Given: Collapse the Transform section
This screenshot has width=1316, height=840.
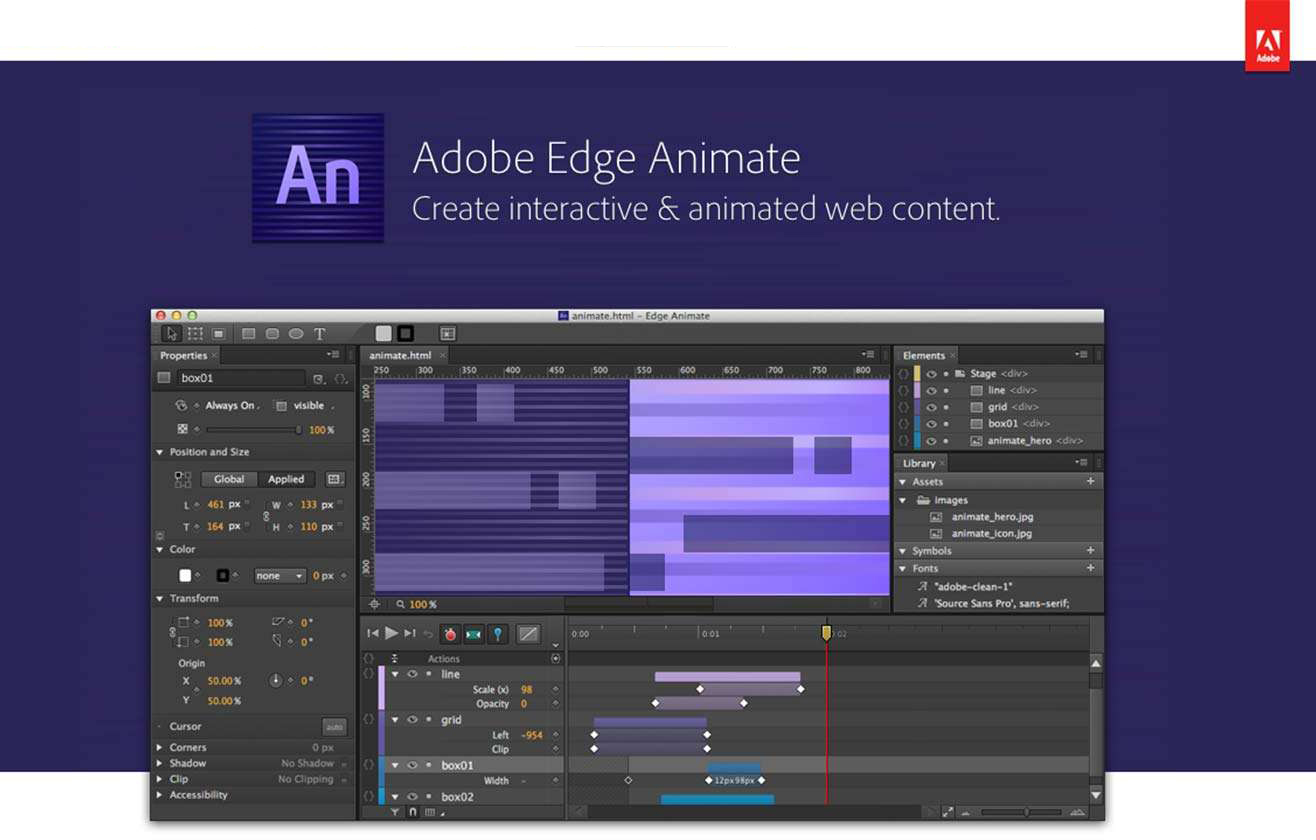Looking at the screenshot, I should coord(159,598).
